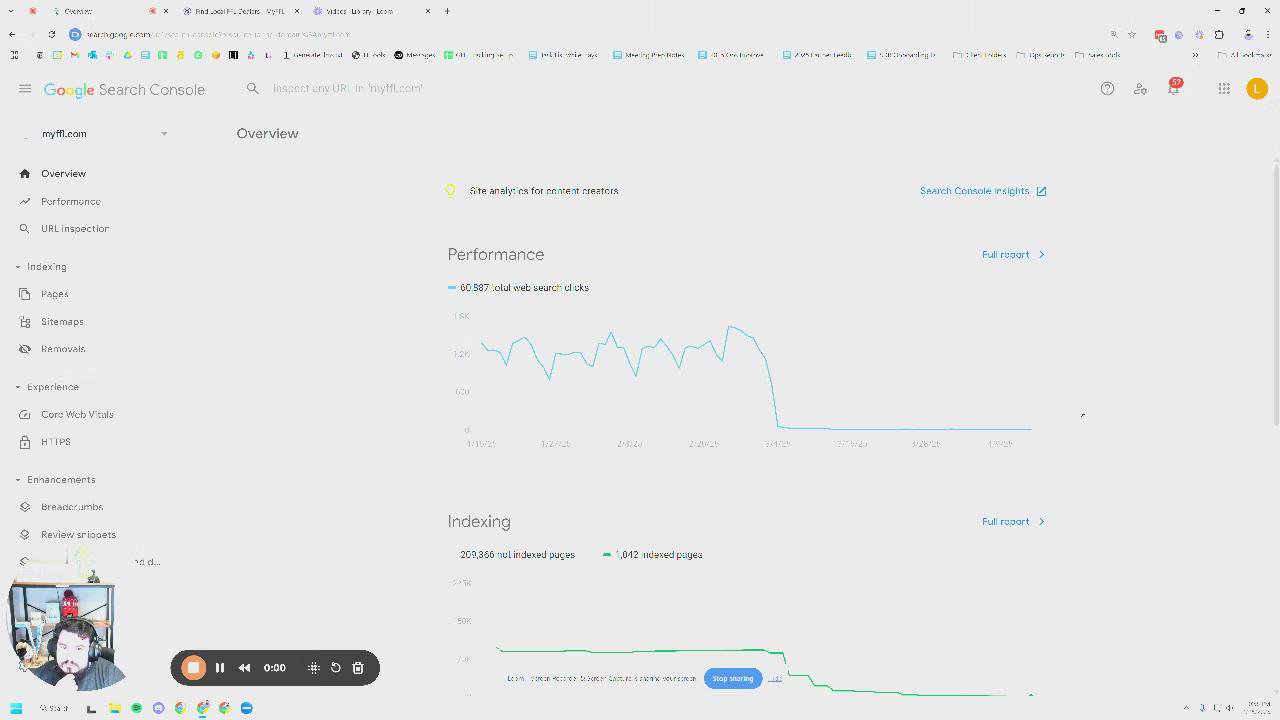The height and width of the screenshot is (720, 1280).
Task: Click the Search Console logo
Action: pos(124,90)
